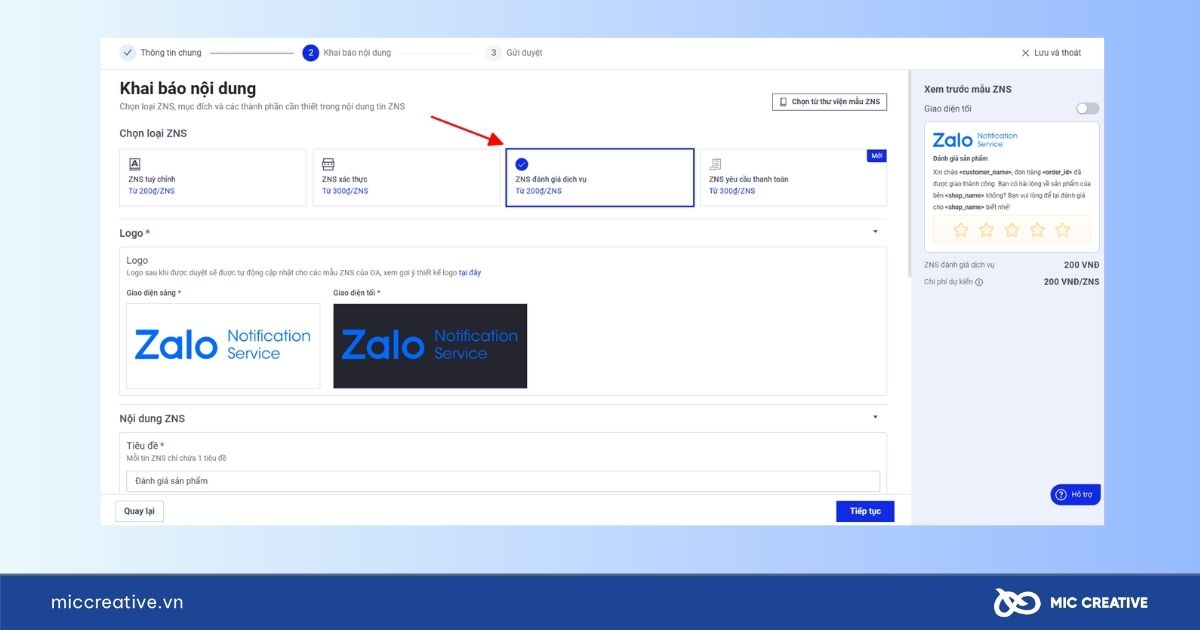Screen dimensions: 1200x630
Task: Click Xem trước mẫu ZNS title
Action: [967, 89]
